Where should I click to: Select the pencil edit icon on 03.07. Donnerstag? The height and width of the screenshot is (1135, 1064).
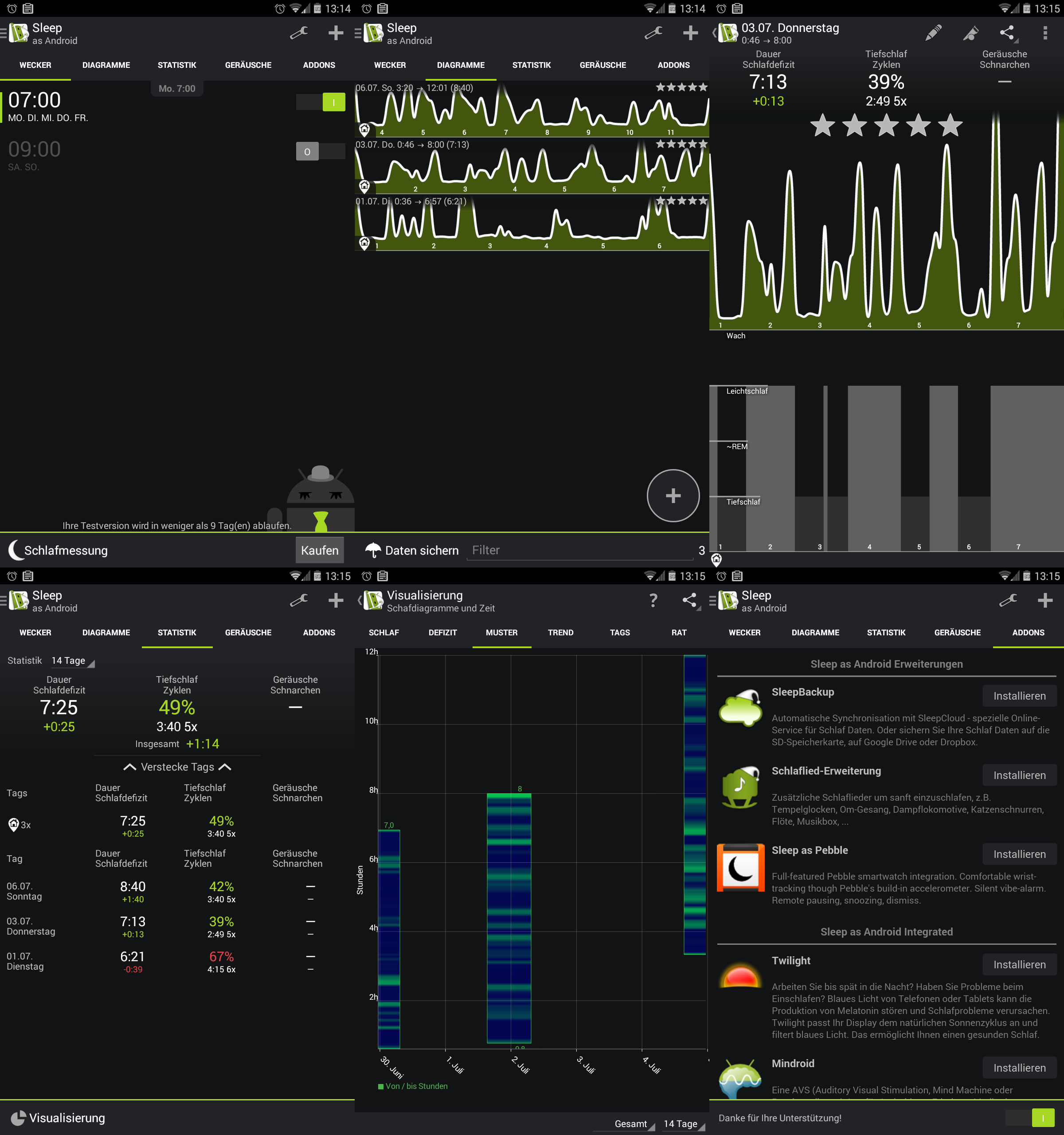point(933,33)
